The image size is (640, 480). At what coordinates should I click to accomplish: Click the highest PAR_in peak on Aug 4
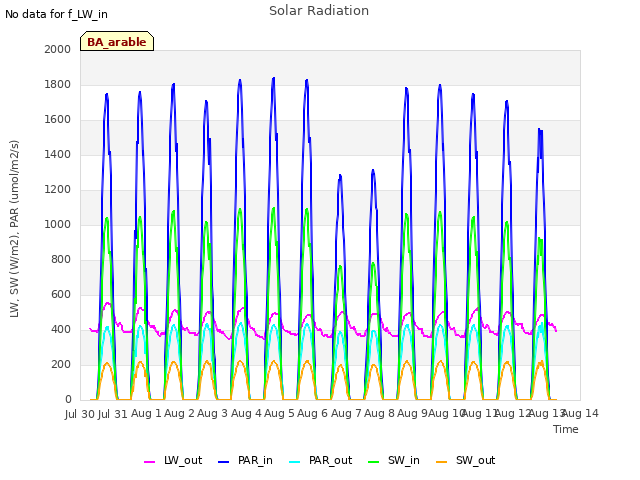click(x=273, y=78)
